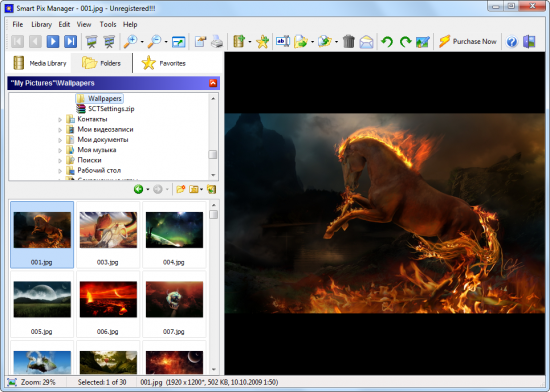
Task: Print the current image
Action: (217, 42)
